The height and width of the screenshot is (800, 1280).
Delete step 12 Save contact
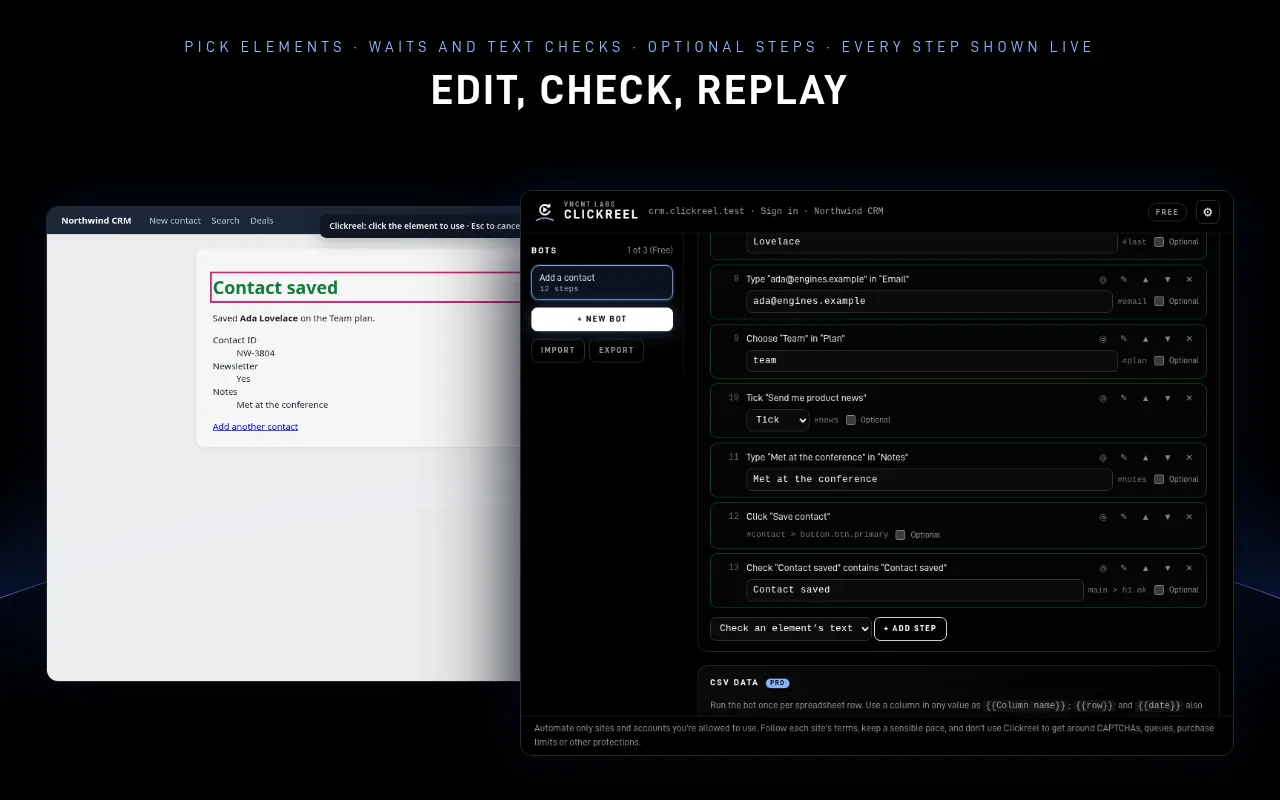[x=1189, y=517]
